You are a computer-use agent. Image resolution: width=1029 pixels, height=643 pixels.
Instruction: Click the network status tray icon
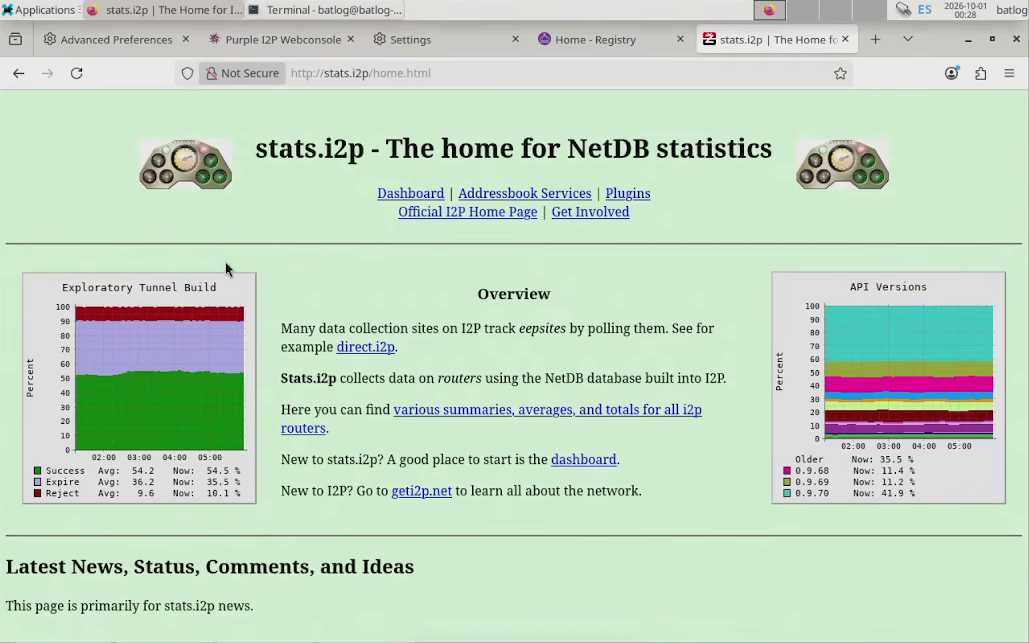pos(904,10)
